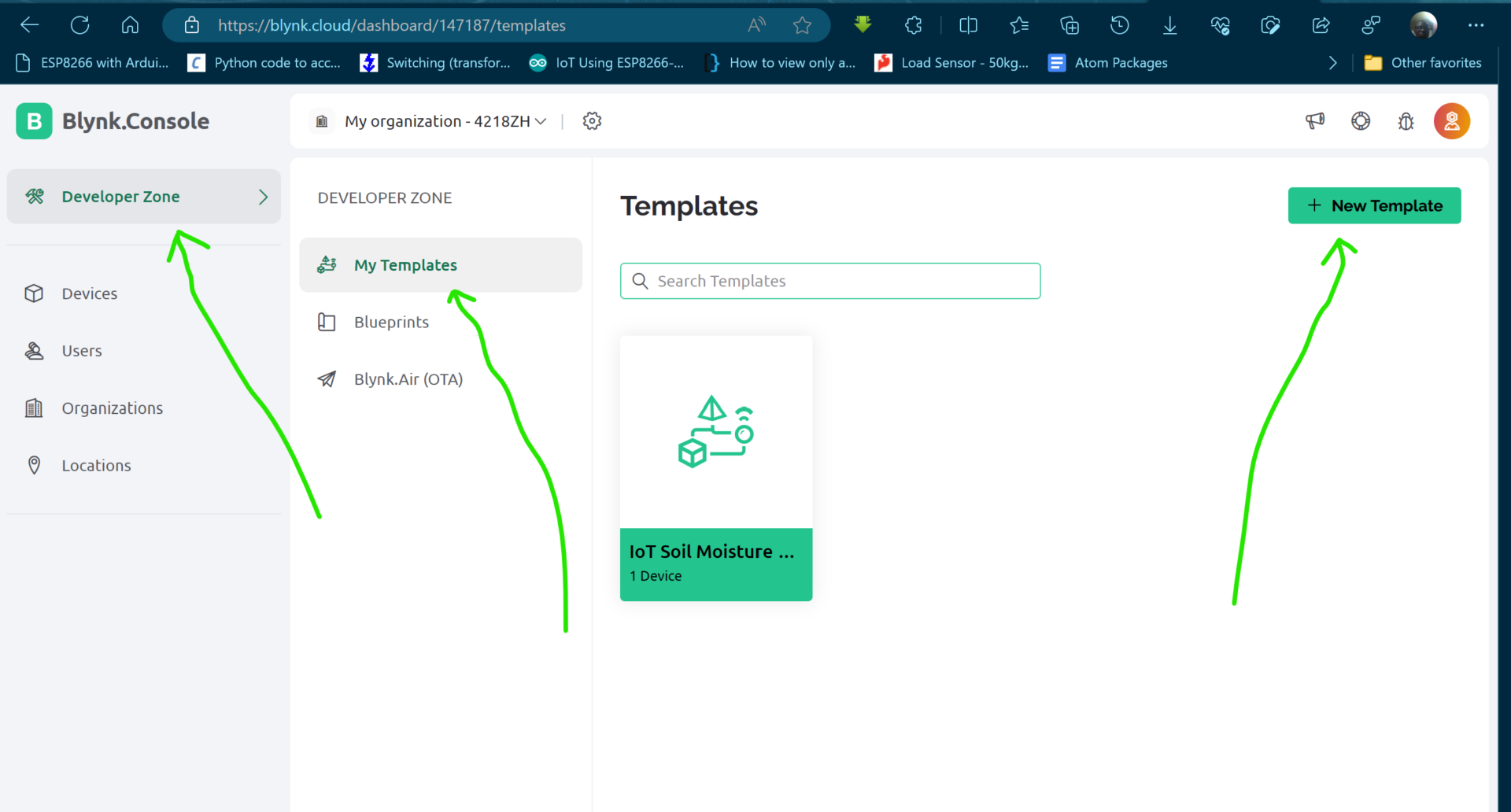This screenshot has width=1511, height=812.
Task: Open Load Sensor - 50kg bookmark
Action: pyautogui.click(x=952, y=63)
